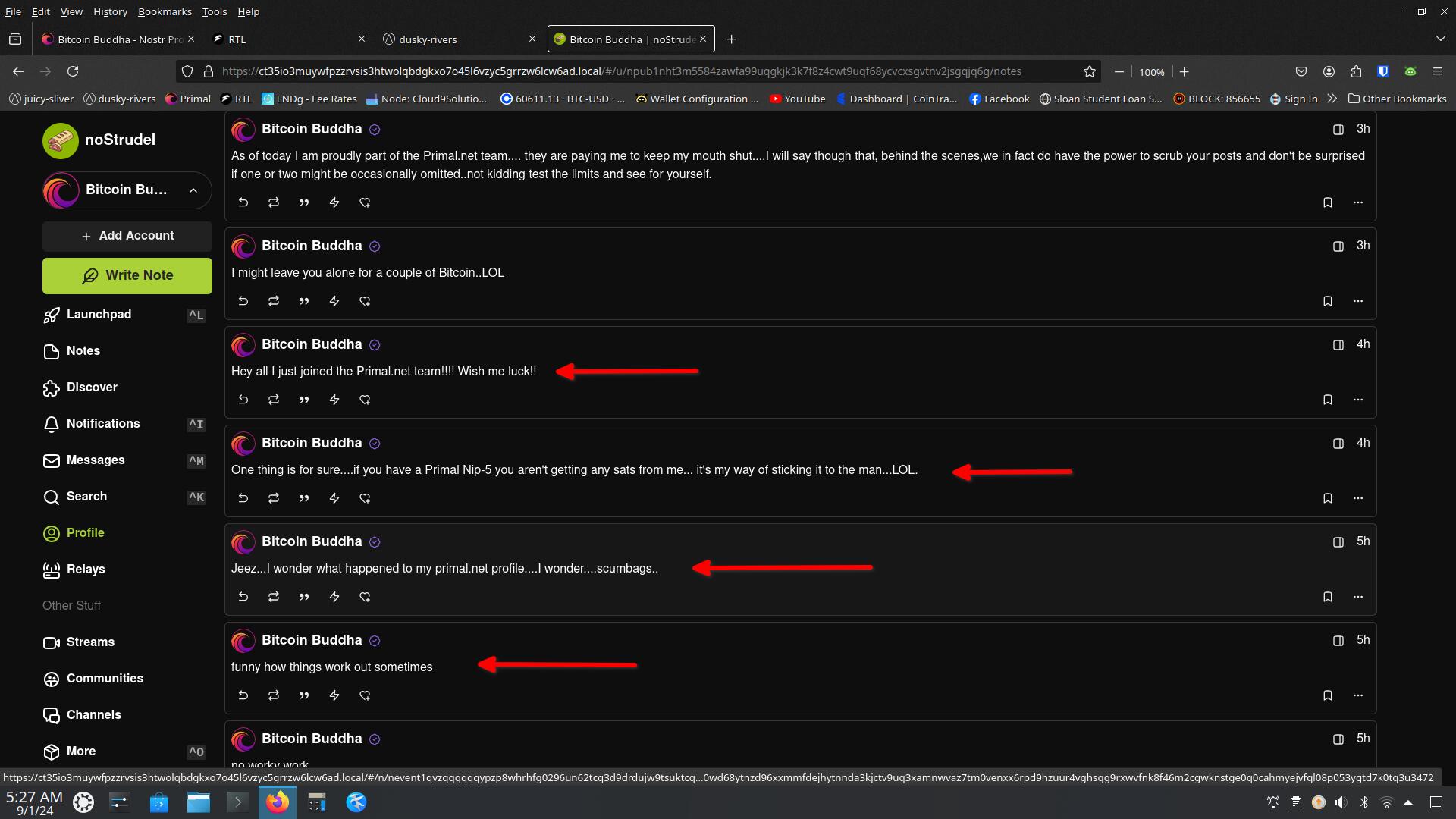The width and height of the screenshot is (1456, 819).
Task: Click the Write Note button
Action: [127, 276]
